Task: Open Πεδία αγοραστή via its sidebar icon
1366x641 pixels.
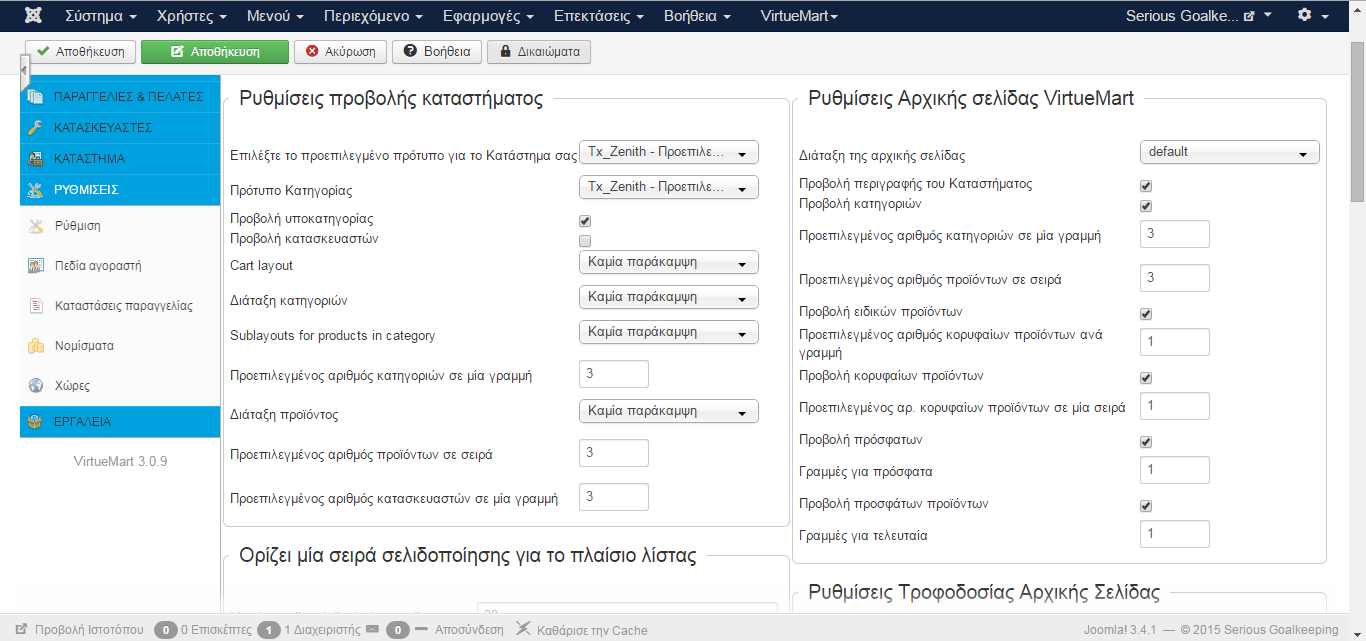Action: click(36, 266)
